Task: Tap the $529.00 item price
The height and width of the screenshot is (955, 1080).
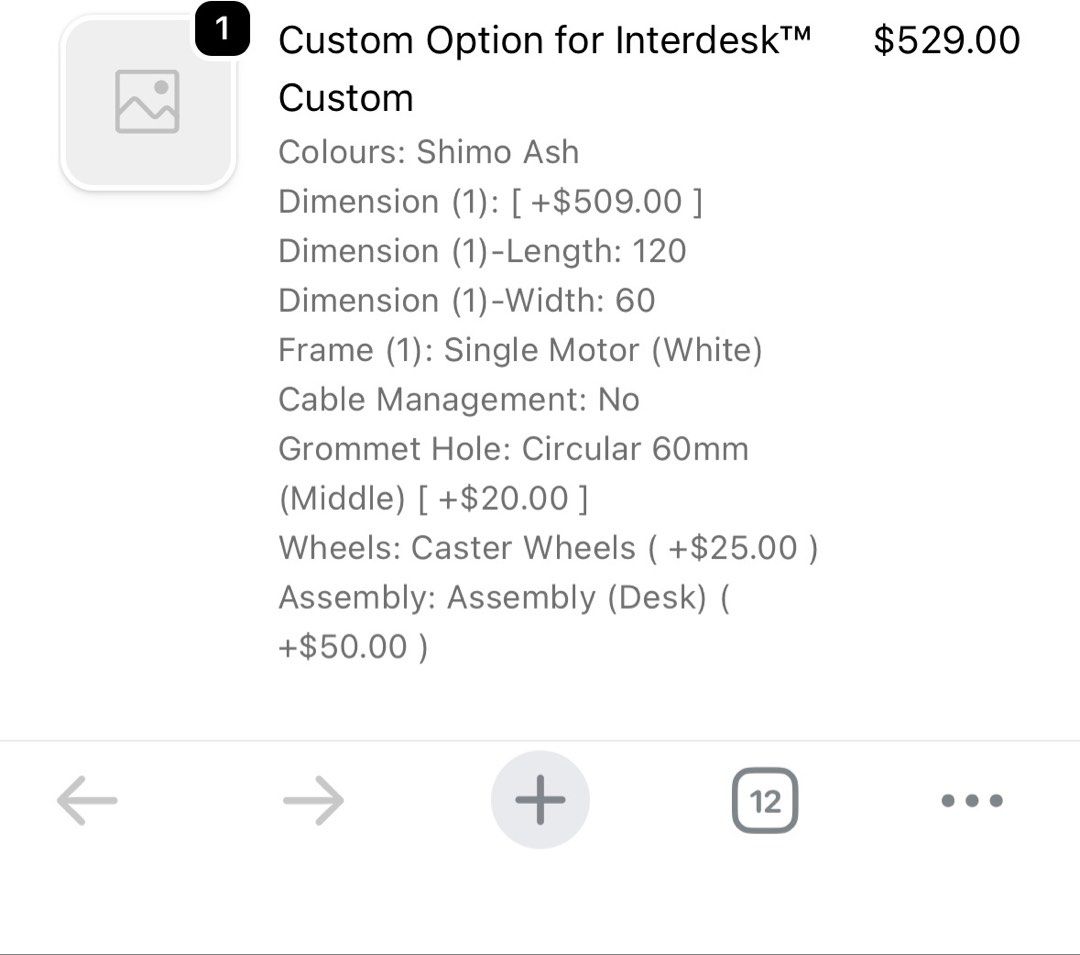Action: click(x=946, y=41)
